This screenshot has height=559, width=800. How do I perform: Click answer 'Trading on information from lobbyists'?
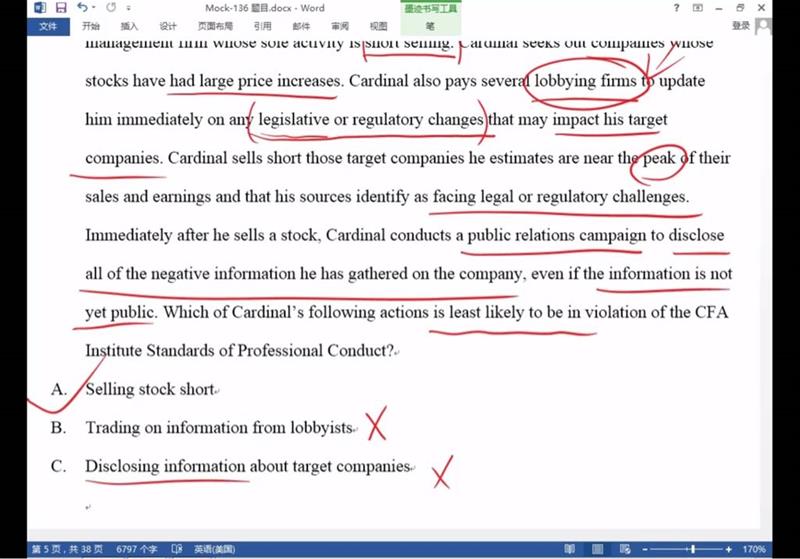point(219,427)
